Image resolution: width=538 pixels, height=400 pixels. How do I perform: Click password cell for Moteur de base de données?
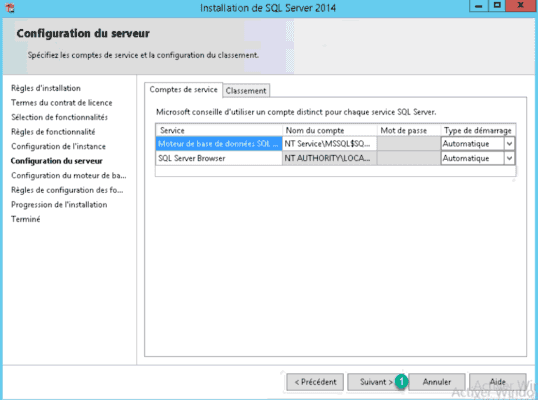tap(408, 144)
